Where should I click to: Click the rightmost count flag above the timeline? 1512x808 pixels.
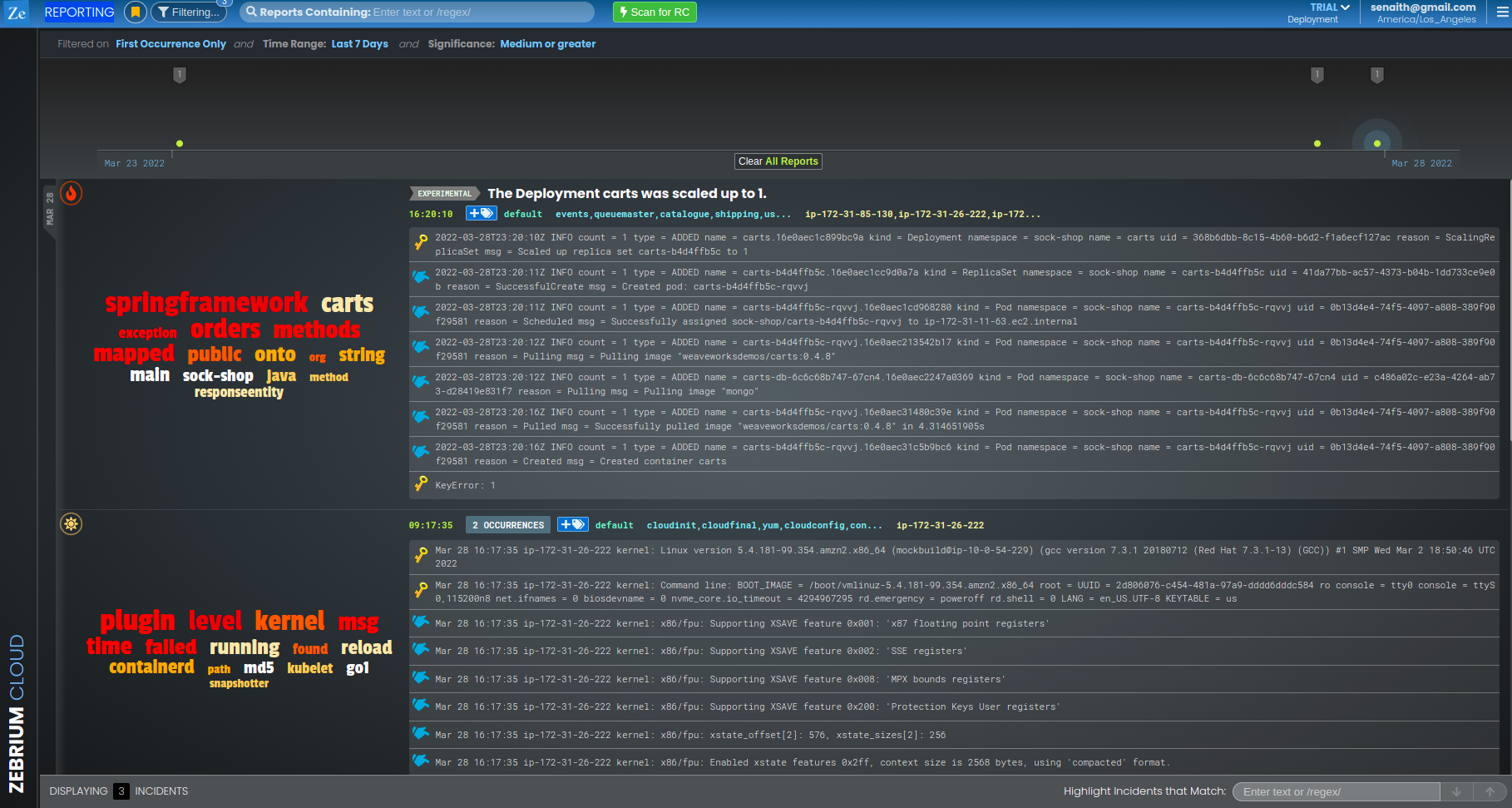coord(1377,75)
